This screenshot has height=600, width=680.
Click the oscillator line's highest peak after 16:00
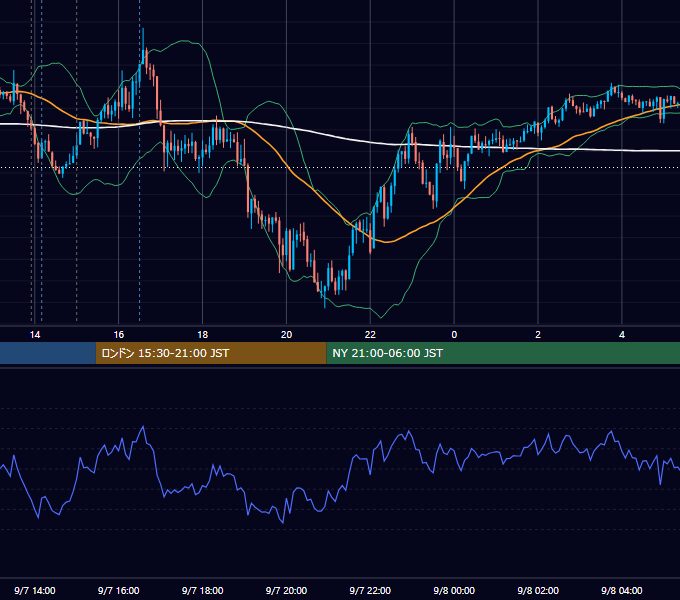tap(143, 427)
